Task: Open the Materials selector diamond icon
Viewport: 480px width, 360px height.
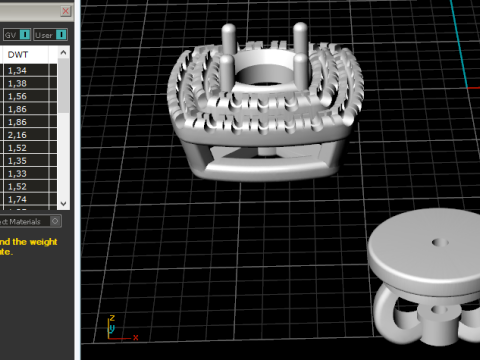Action: (x=55, y=221)
